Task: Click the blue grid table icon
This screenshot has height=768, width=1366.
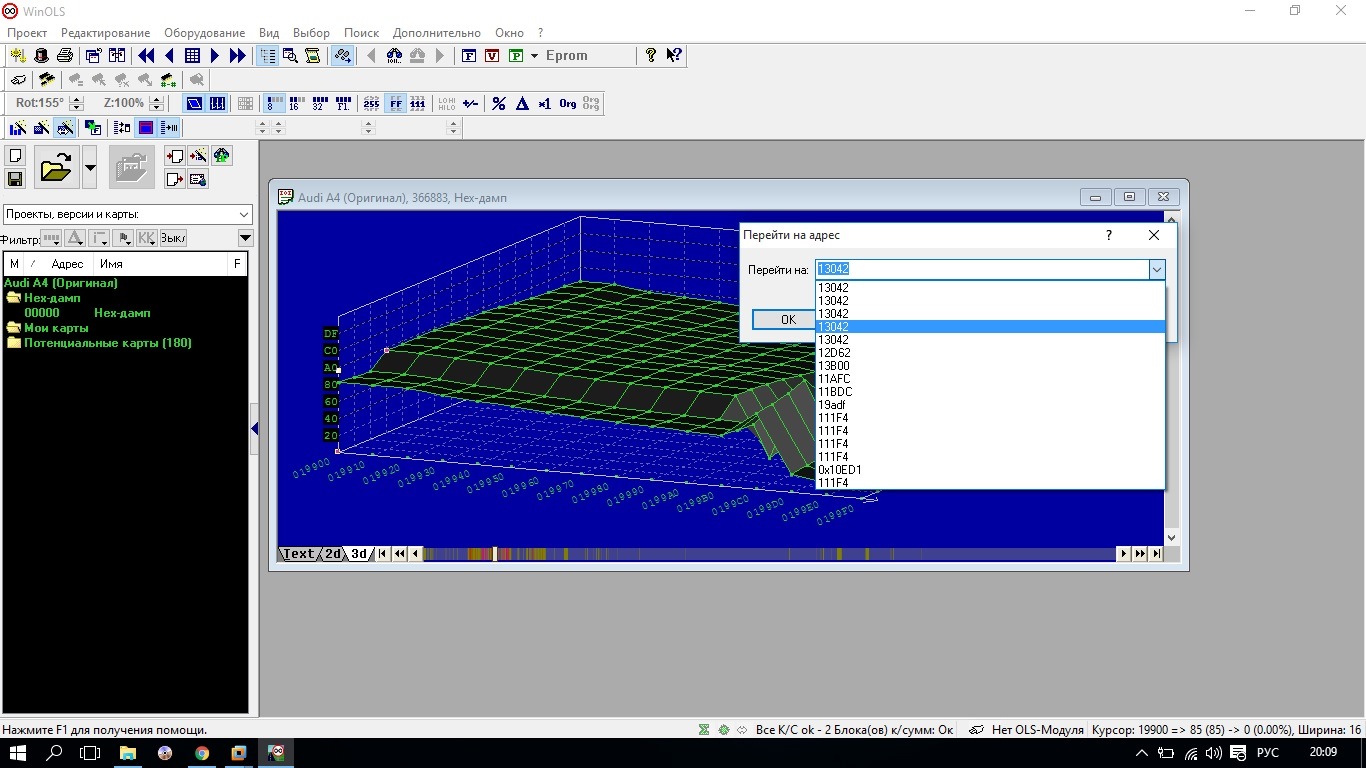Action: (x=192, y=56)
